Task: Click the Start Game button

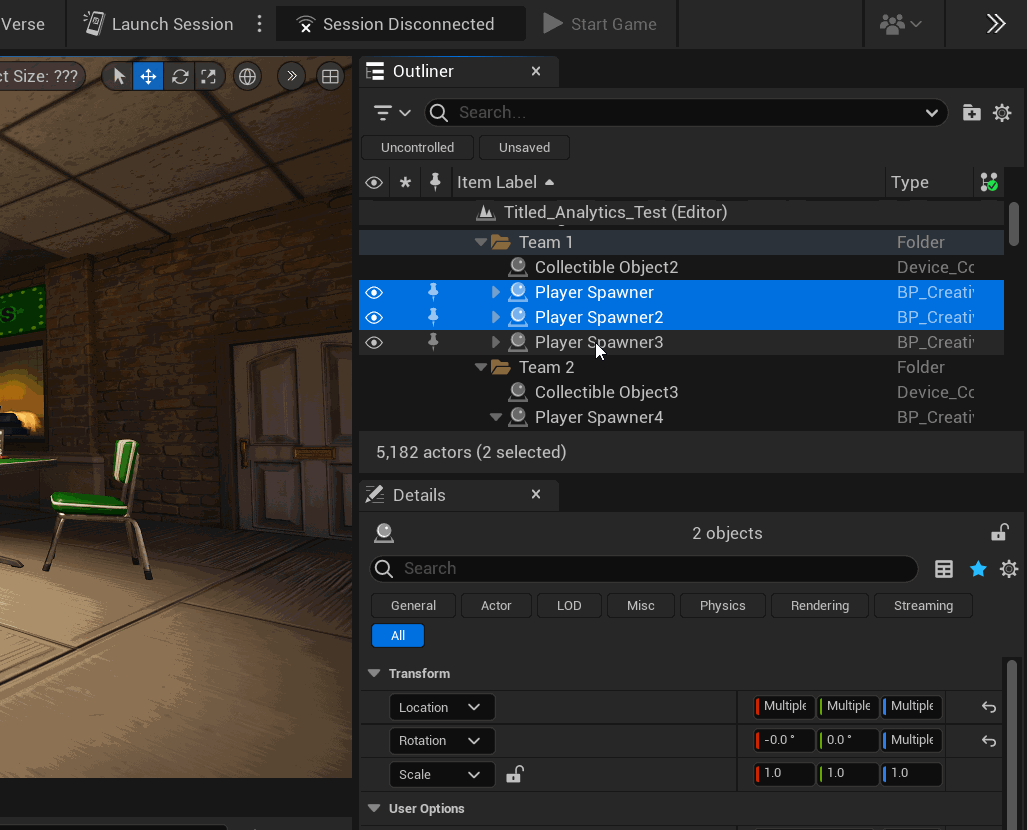Action: (x=600, y=24)
